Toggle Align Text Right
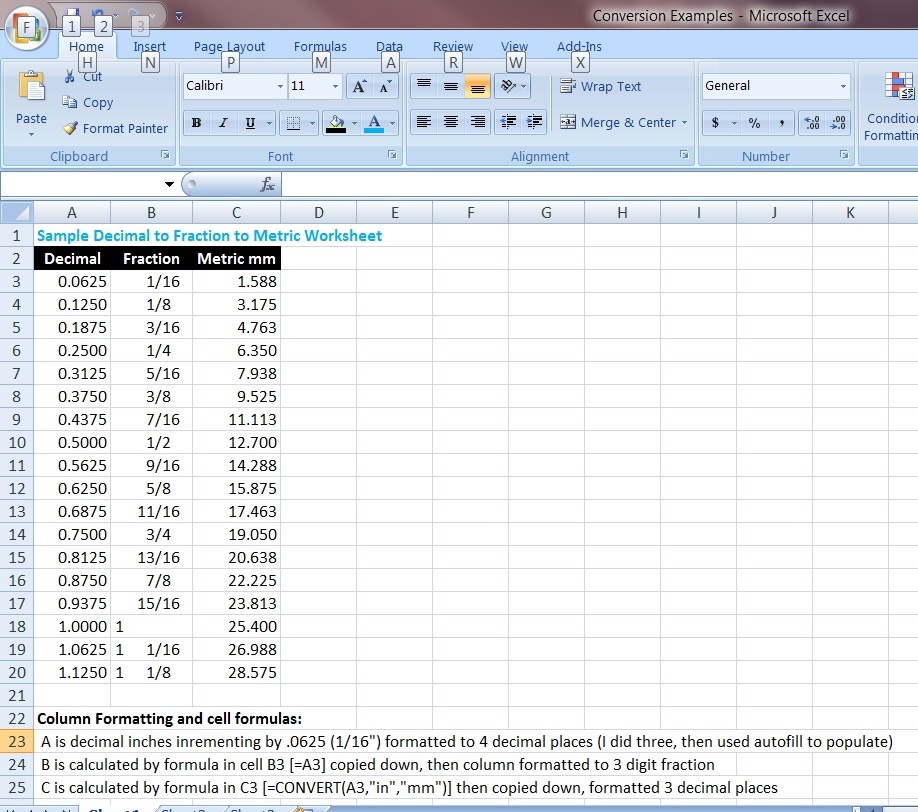Viewport: 918px width, 812px height. pyautogui.click(x=477, y=122)
